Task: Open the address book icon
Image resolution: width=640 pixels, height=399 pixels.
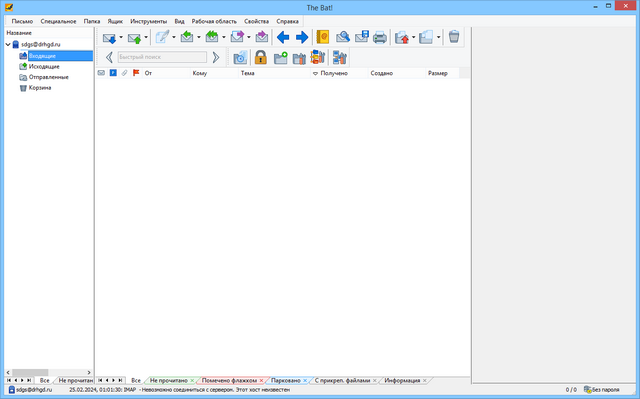Action: 322,38
